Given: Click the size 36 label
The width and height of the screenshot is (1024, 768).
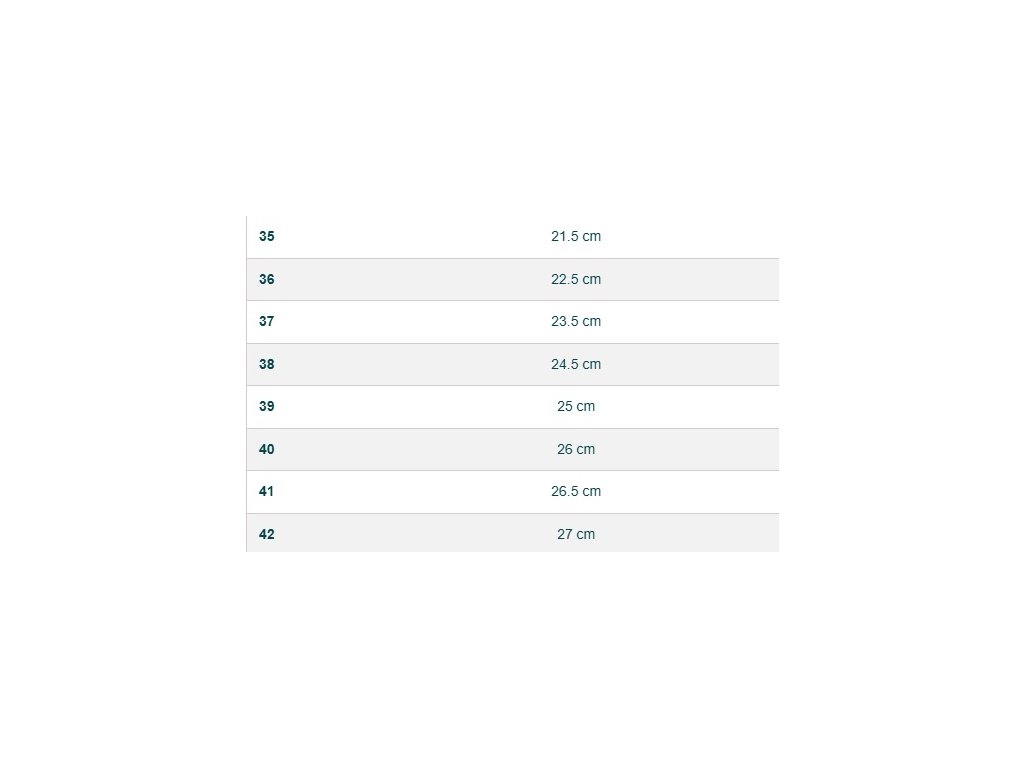Looking at the screenshot, I should tap(266, 280).
